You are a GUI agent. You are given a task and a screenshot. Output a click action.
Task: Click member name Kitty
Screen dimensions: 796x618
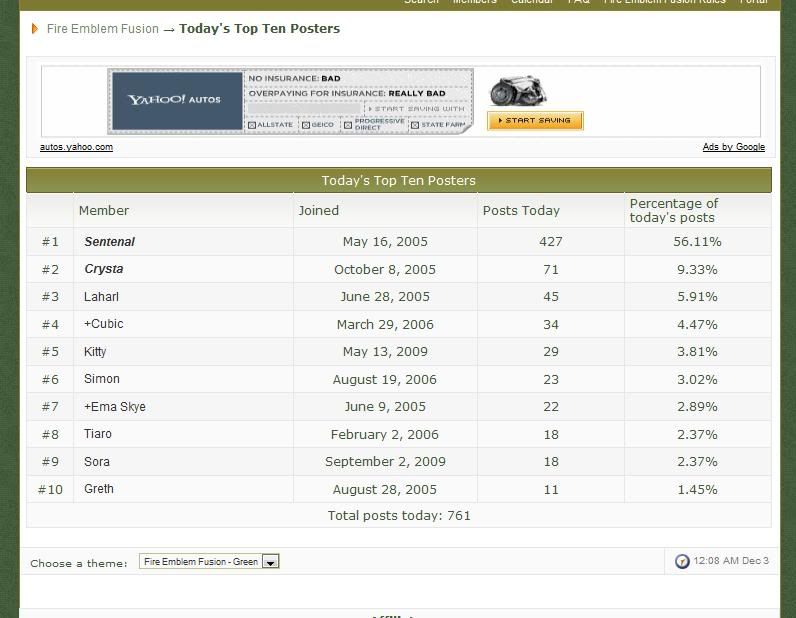coord(95,352)
